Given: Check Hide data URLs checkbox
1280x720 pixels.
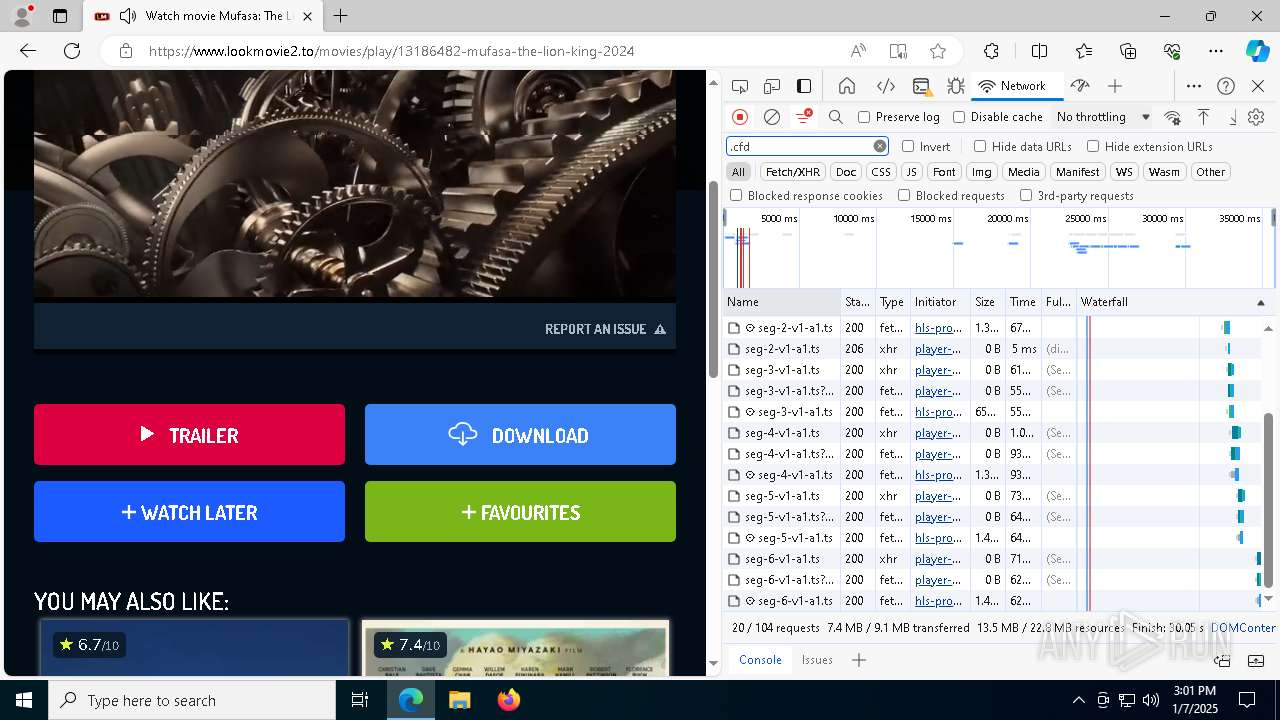Looking at the screenshot, I should click(x=980, y=146).
